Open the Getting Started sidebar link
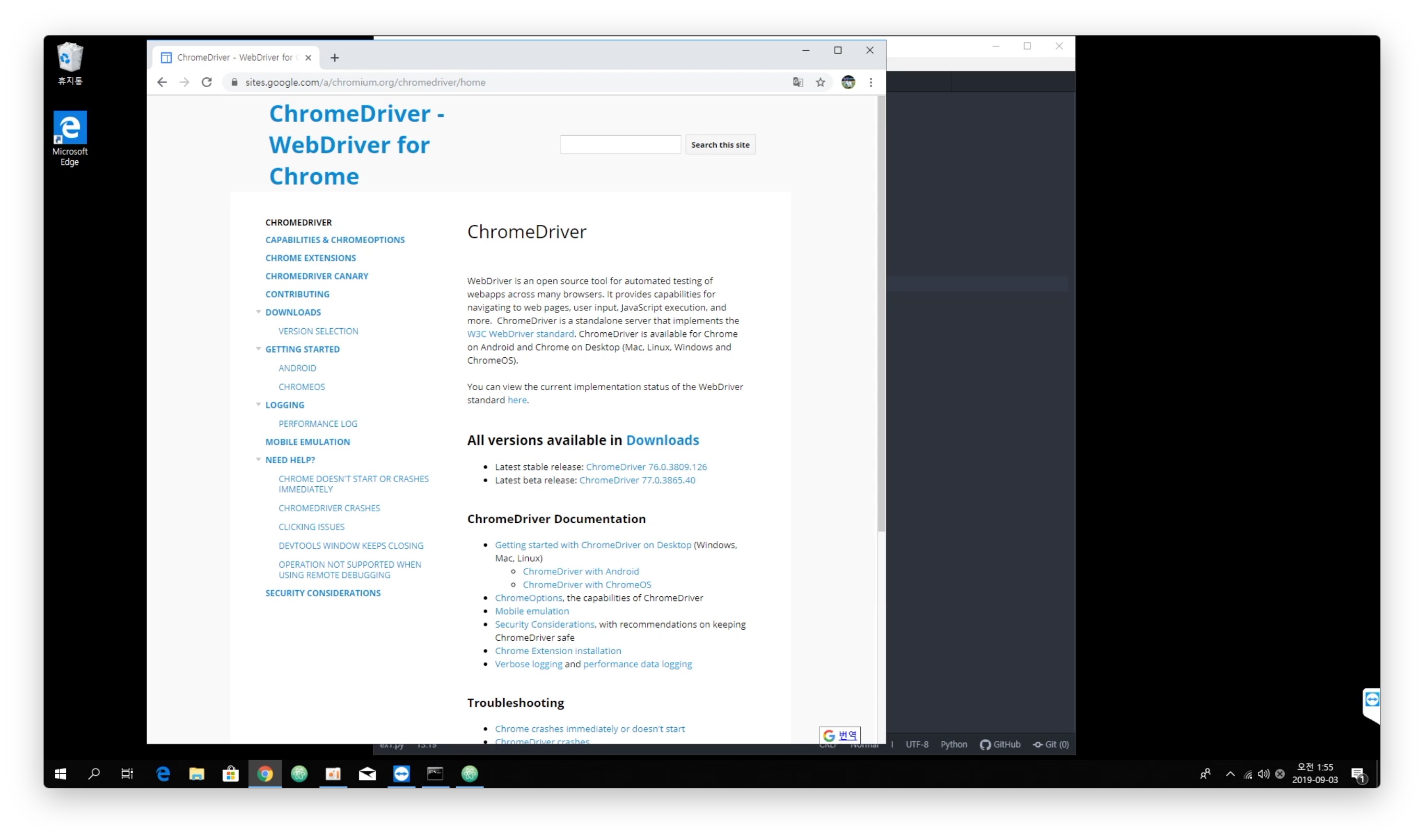This screenshot has height=840, width=1424. (302, 349)
